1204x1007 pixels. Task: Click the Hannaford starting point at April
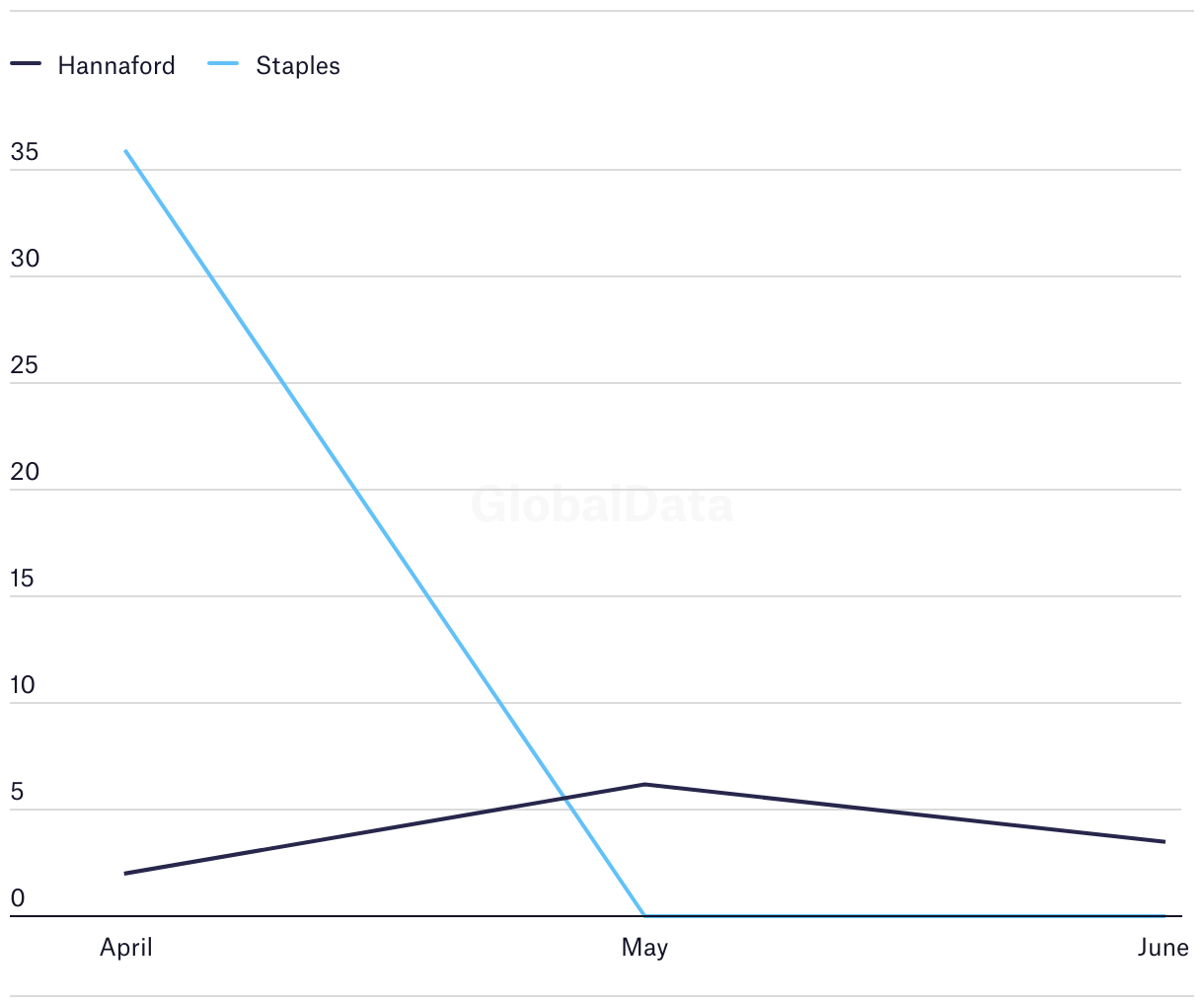click(x=125, y=874)
